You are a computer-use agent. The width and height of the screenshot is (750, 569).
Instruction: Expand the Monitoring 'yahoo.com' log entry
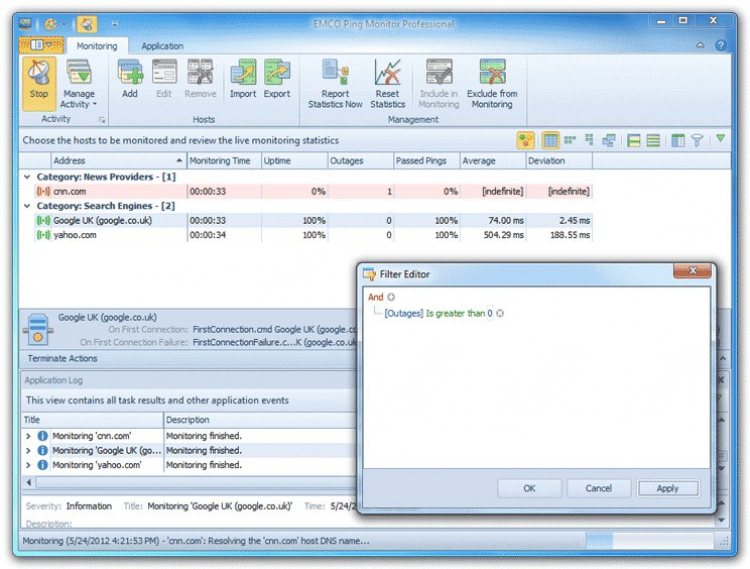point(28,465)
